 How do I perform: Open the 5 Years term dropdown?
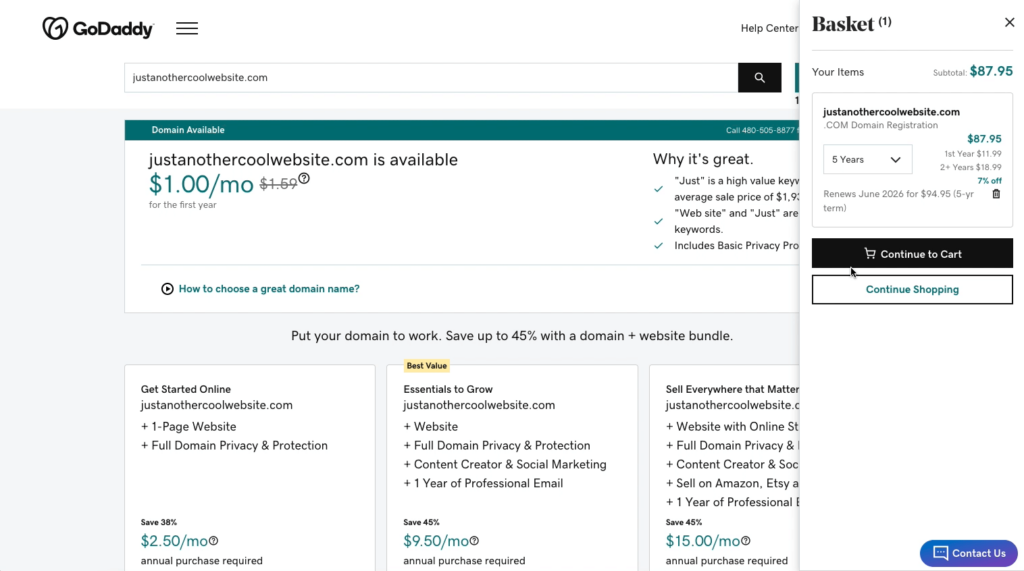(867, 159)
